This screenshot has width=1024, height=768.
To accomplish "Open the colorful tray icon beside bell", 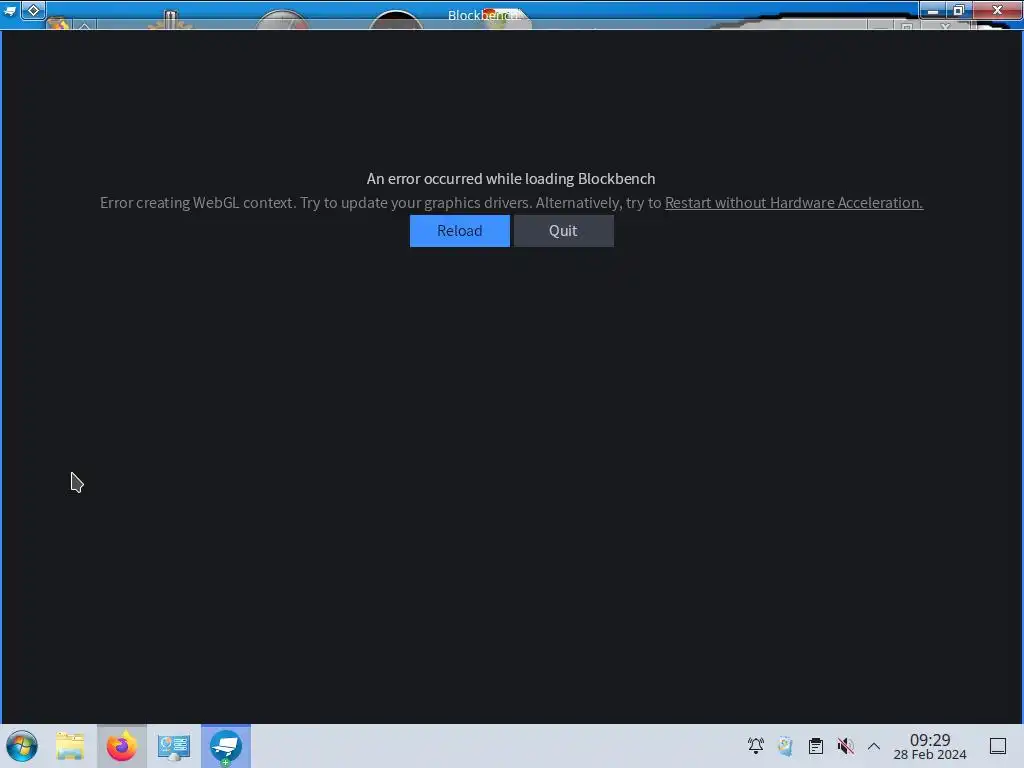I will tap(786, 746).
